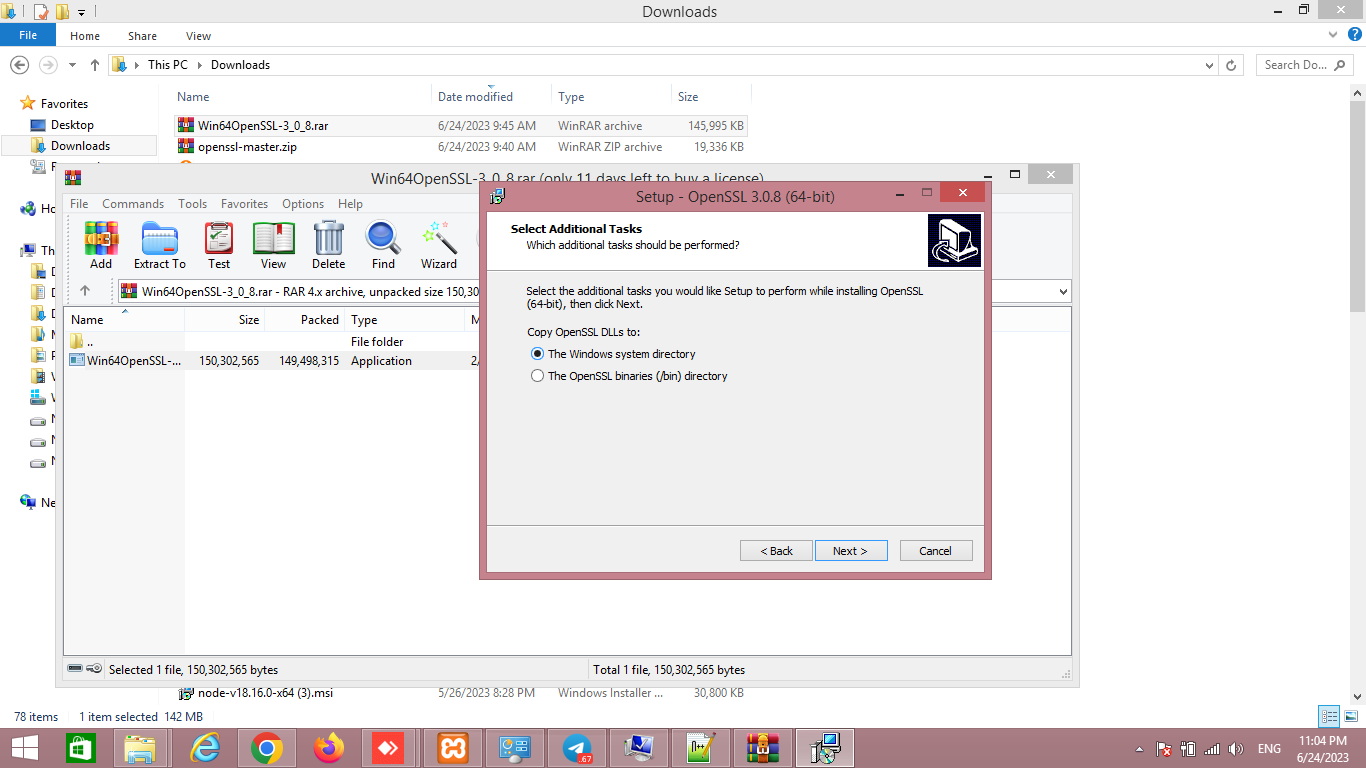The height and width of the screenshot is (768, 1366).
Task: Open recent locations dropdown in Explorer
Action: (x=72, y=65)
